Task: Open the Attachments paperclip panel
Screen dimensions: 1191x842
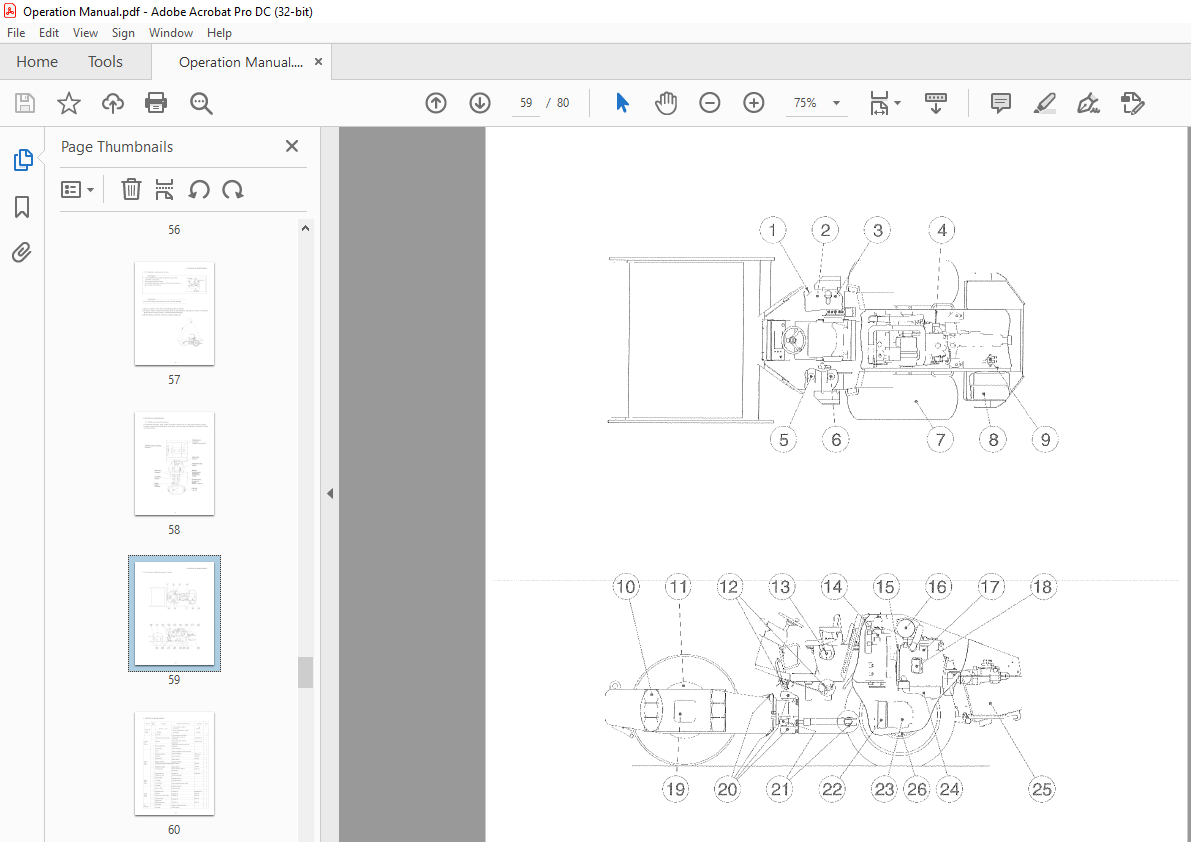Action: 22,252
